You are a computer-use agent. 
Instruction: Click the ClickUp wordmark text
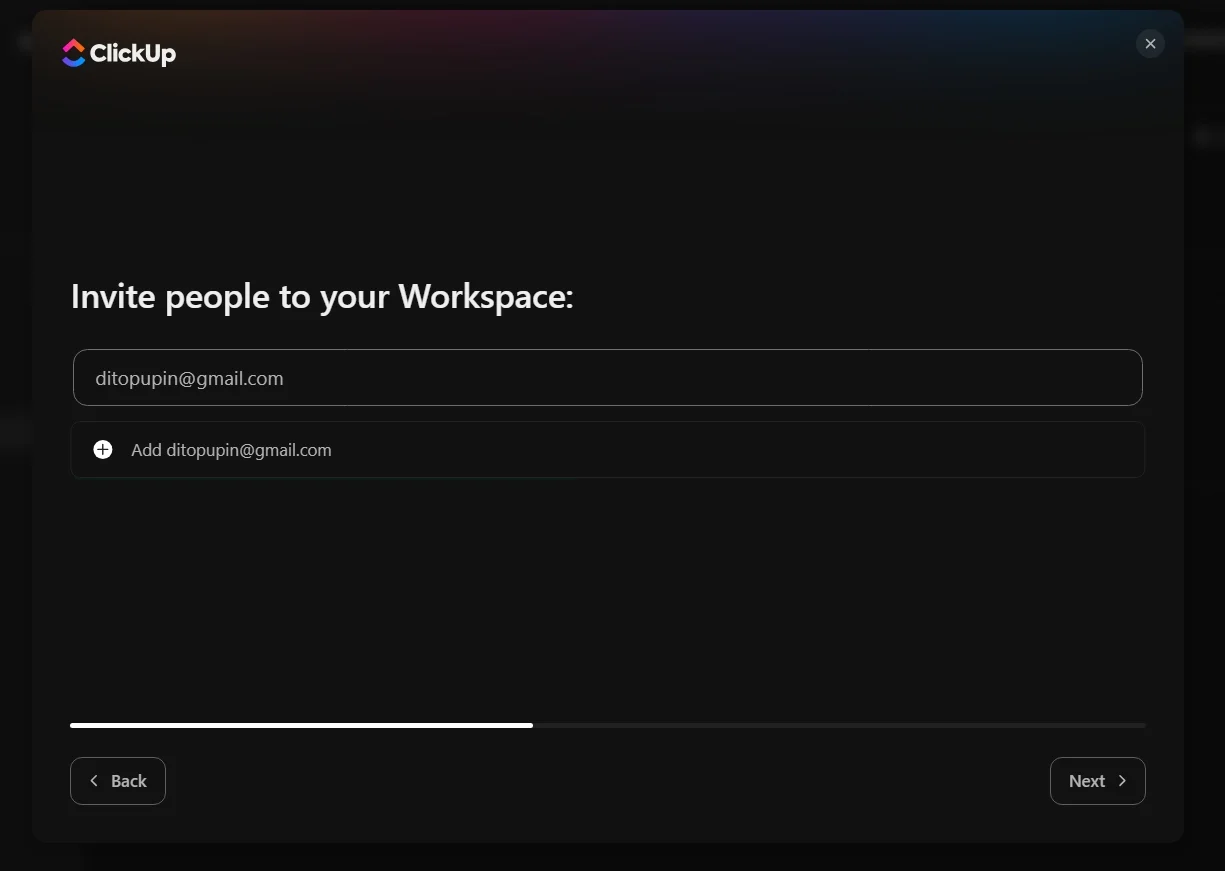pyautogui.click(x=133, y=53)
